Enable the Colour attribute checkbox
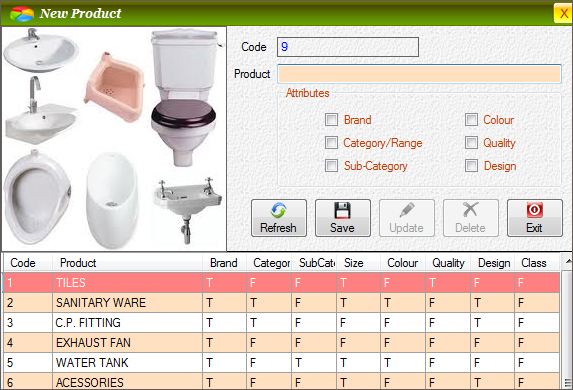 [471, 120]
